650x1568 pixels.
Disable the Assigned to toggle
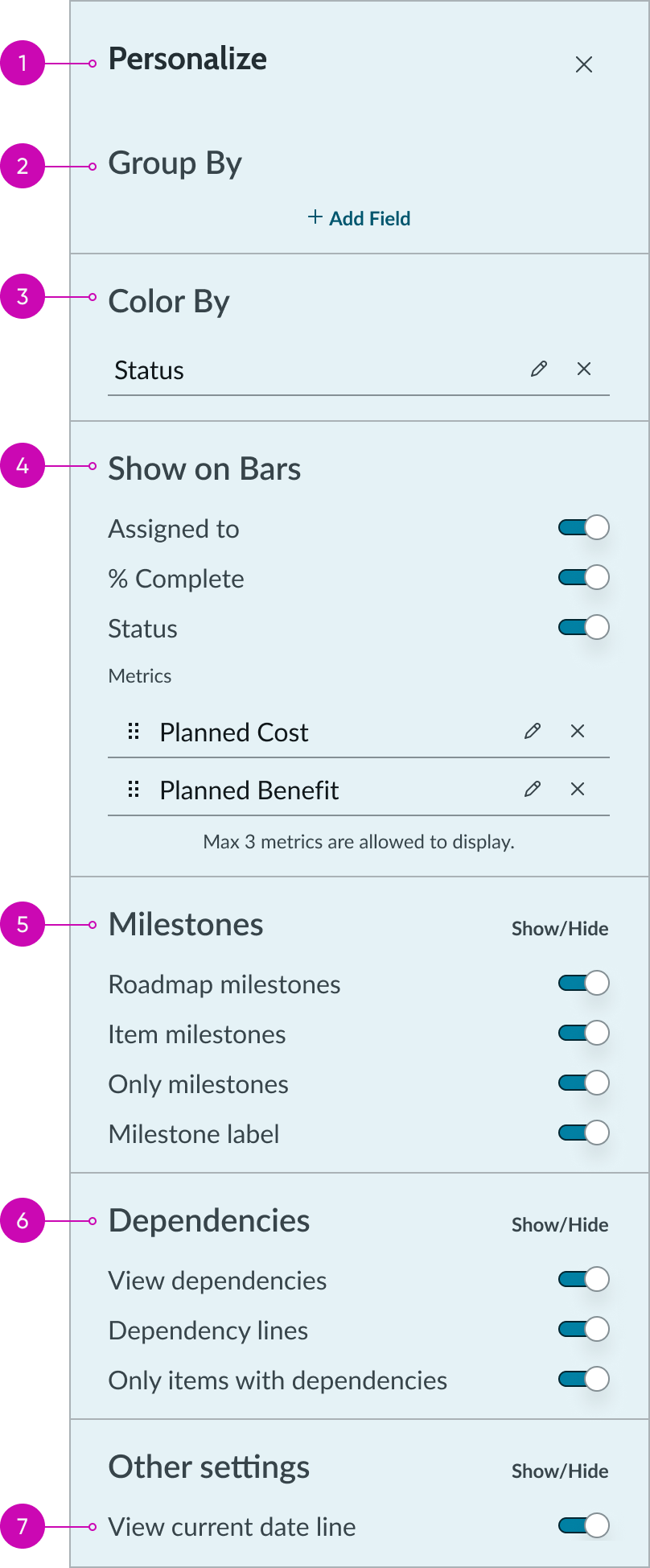click(x=582, y=526)
